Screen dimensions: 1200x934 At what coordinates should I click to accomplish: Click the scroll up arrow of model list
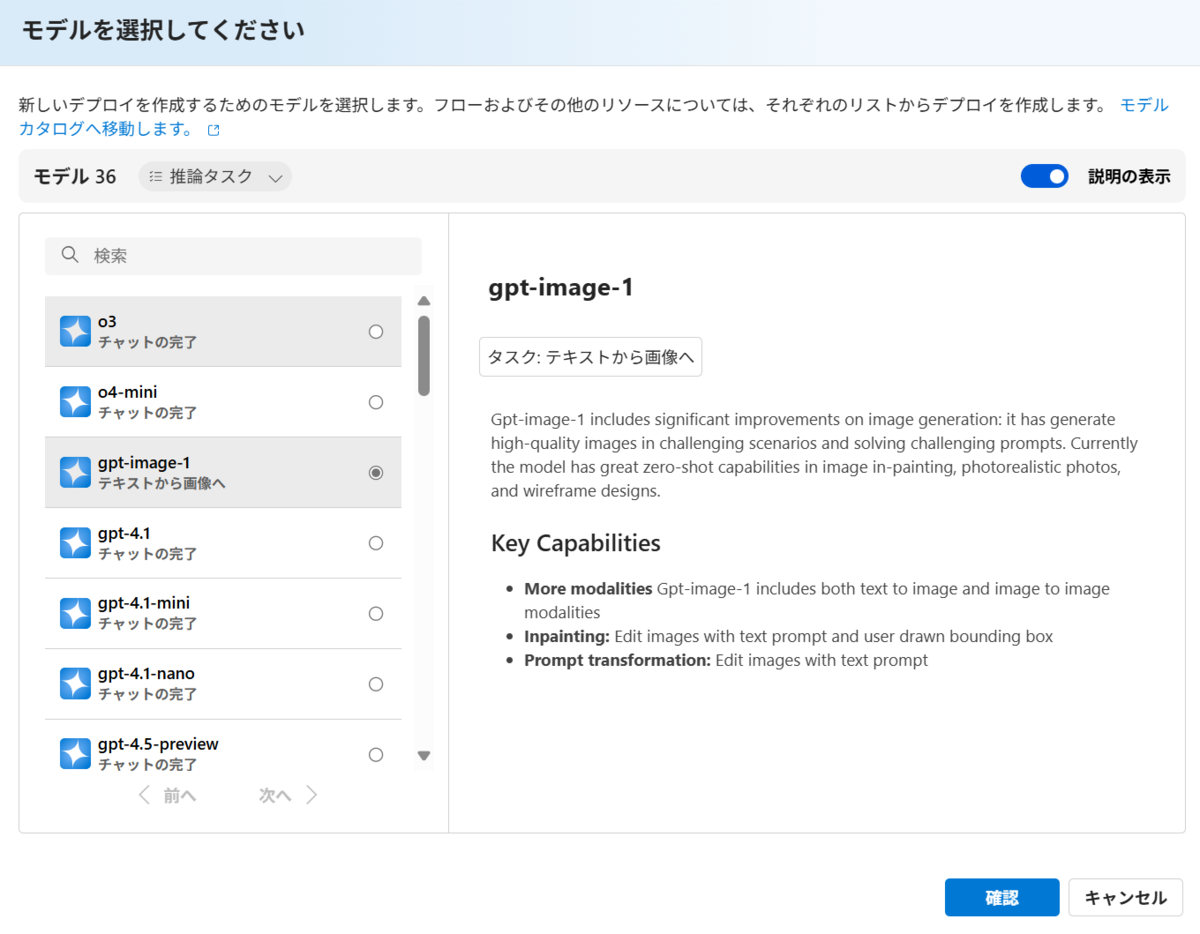(x=424, y=301)
